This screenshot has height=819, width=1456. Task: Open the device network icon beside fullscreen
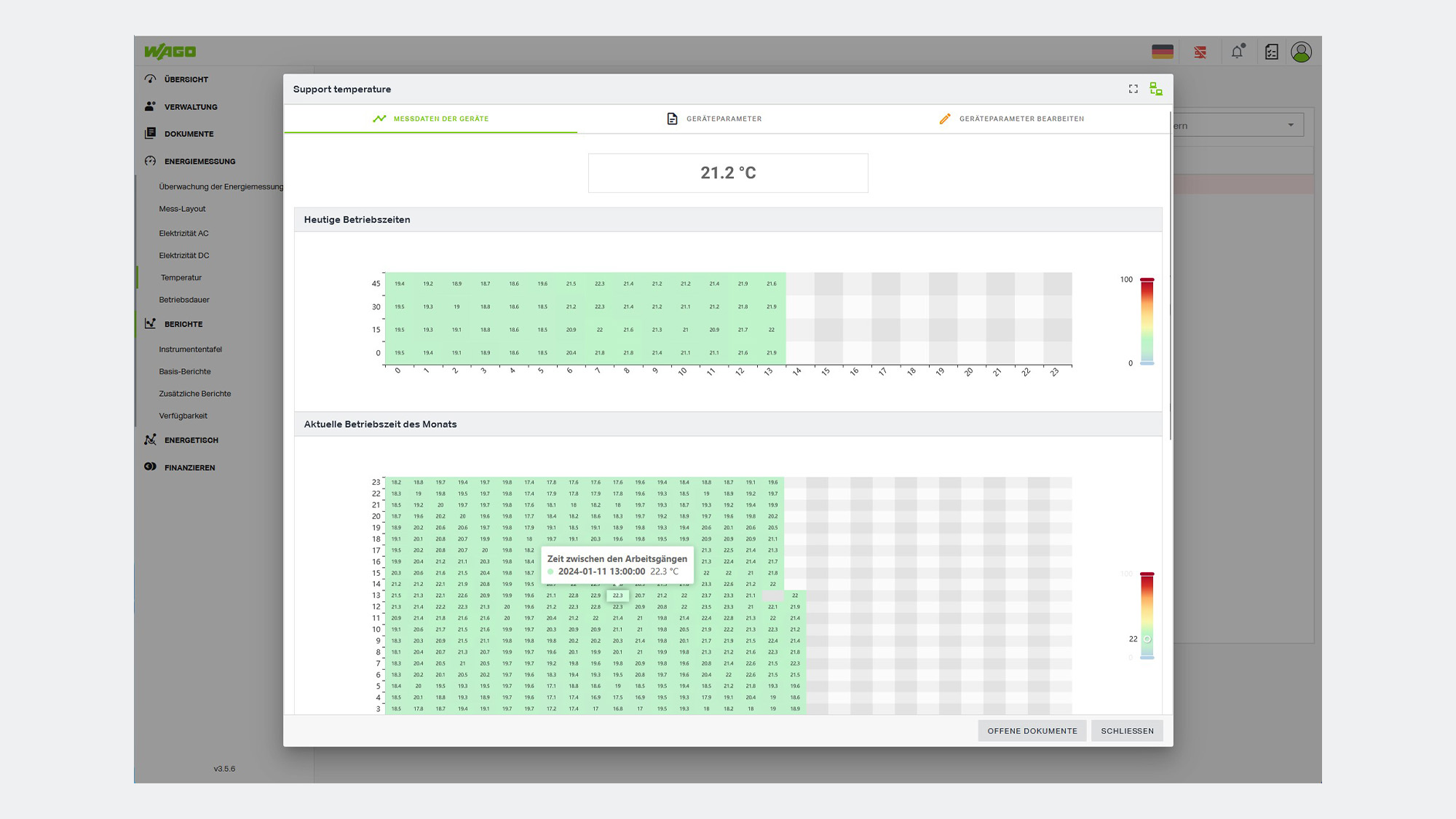click(x=1156, y=88)
